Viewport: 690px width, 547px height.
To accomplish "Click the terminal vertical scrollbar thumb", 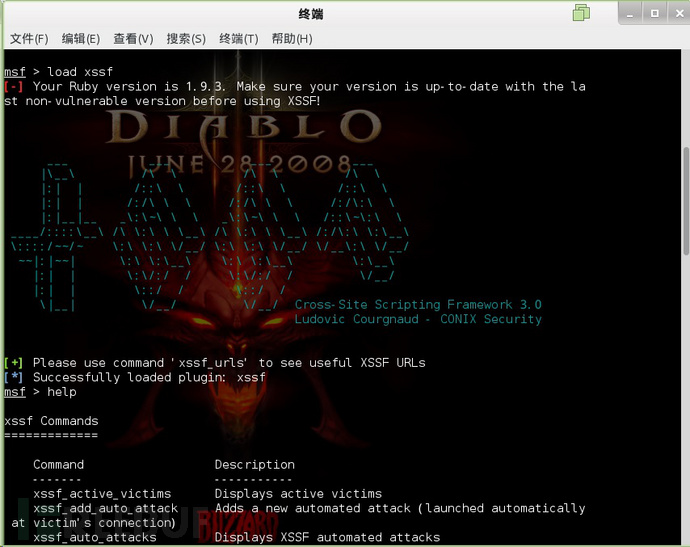I will click(686, 201).
